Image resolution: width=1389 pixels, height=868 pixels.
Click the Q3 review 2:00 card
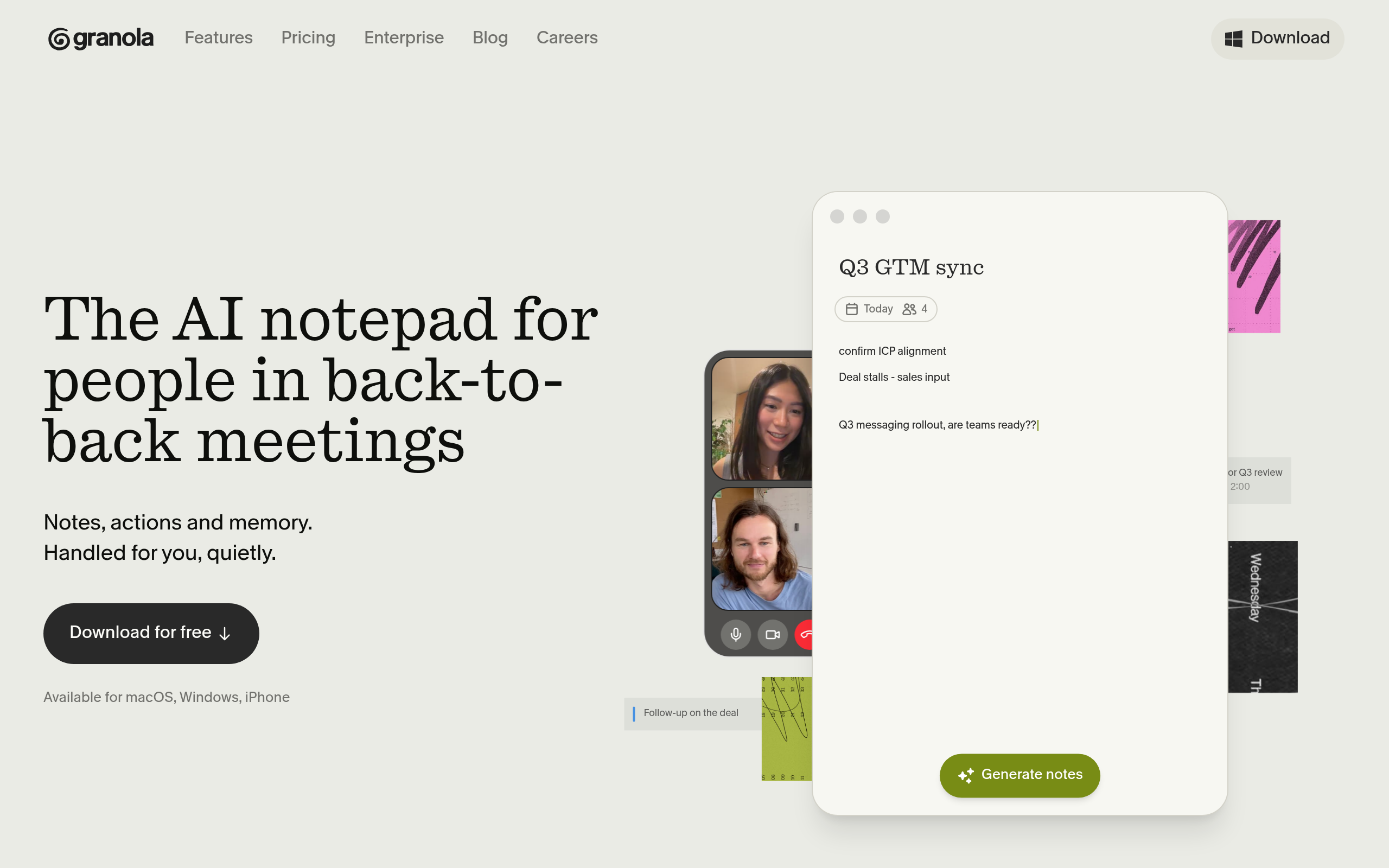[1259, 480]
